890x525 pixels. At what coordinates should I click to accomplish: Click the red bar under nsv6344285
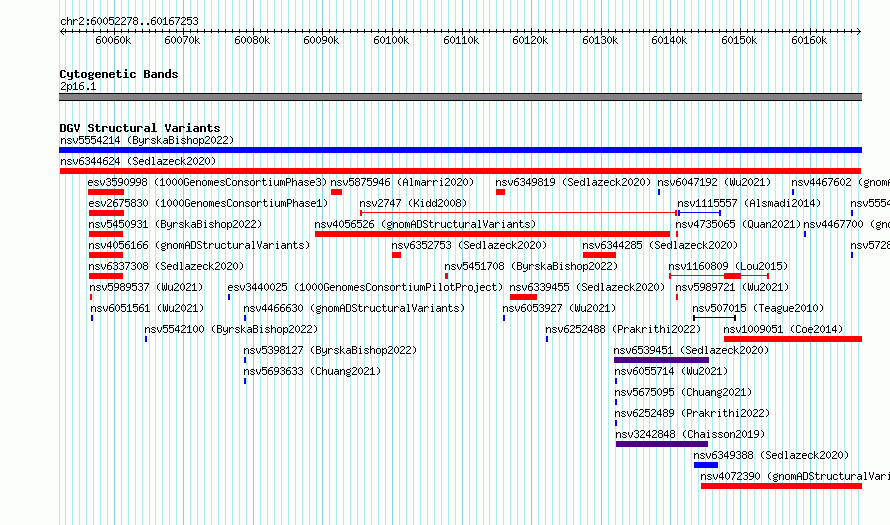pos(599,255)
